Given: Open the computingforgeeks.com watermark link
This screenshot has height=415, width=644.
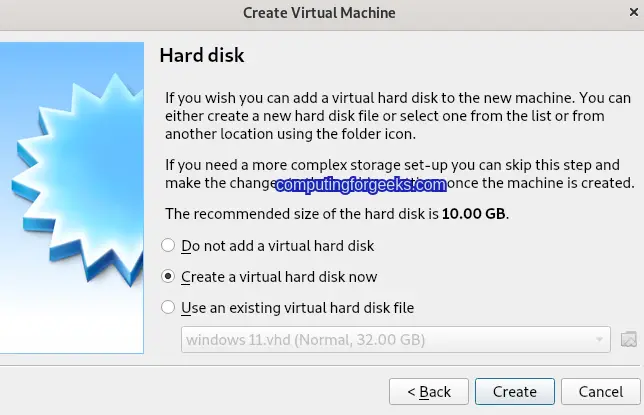Looking at the screenshot, I should click(361, 185).
